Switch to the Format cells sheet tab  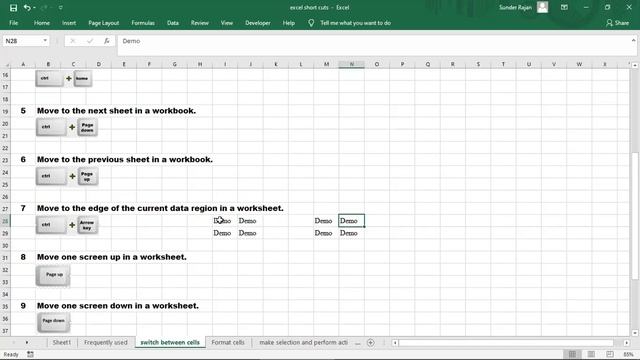pos(228,342)
